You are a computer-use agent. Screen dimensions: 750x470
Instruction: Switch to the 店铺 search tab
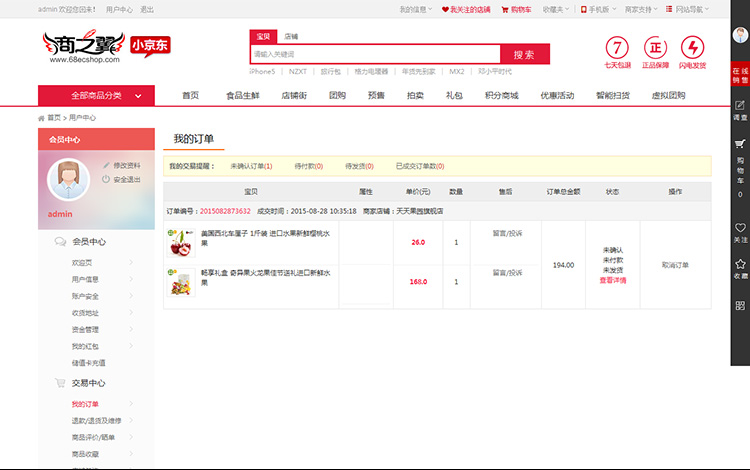(x=290, y=36)
